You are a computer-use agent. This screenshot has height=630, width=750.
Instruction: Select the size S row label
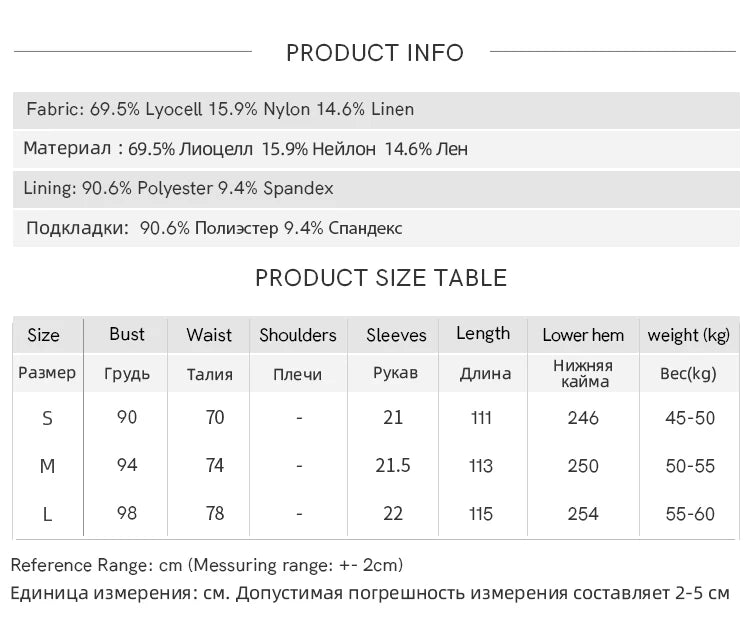47,418
